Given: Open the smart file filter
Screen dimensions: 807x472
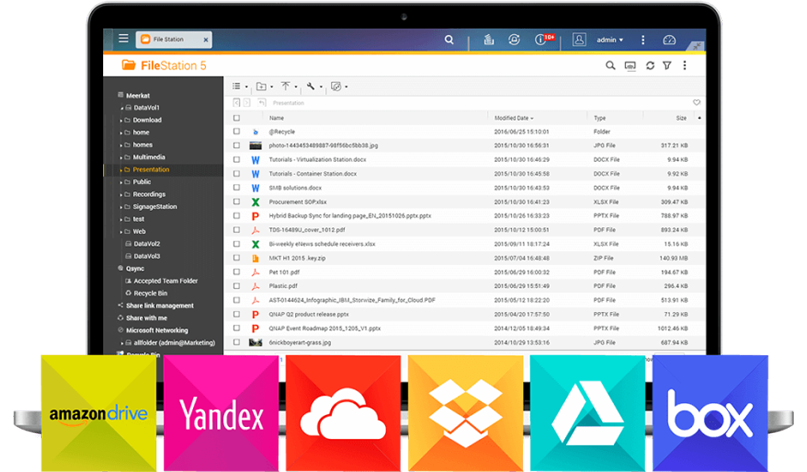Looking at the screenshot, I should pos(667,65).
